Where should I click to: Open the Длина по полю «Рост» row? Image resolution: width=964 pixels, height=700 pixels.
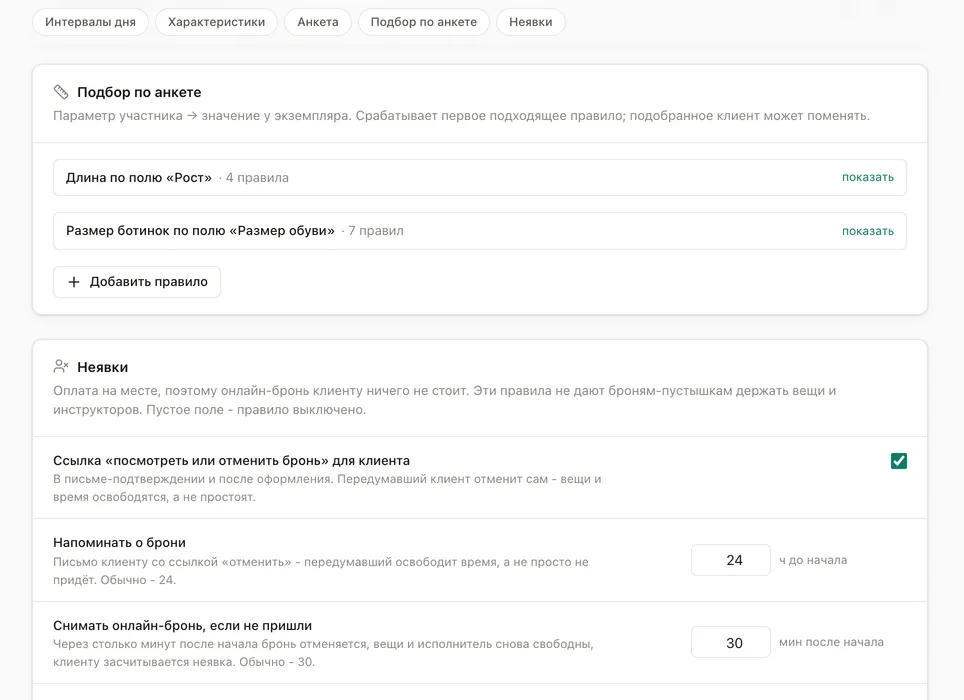[480, 178]
